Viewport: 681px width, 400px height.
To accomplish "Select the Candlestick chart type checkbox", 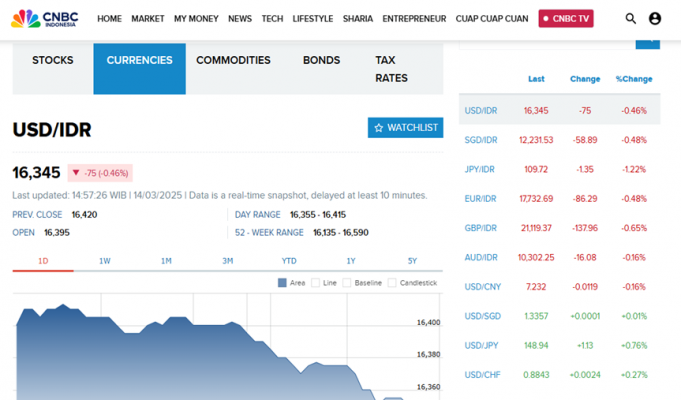I will [393, 283].
